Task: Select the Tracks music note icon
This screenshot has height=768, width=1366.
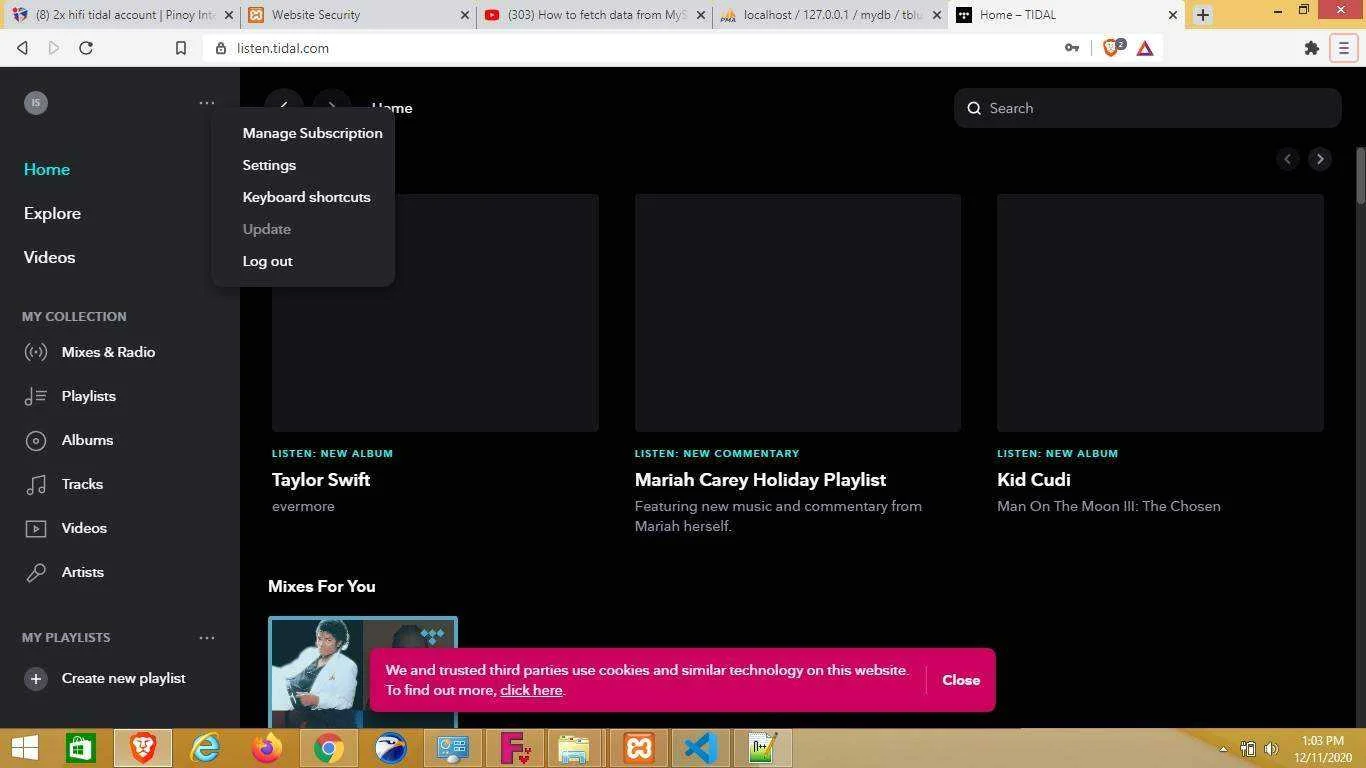Action: pyautogui.click(x=36, y=484)
